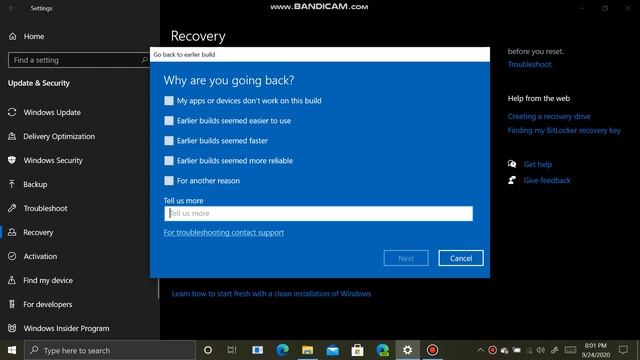
Task: Open the Windows Start menu
Action: tap(12, 350)
